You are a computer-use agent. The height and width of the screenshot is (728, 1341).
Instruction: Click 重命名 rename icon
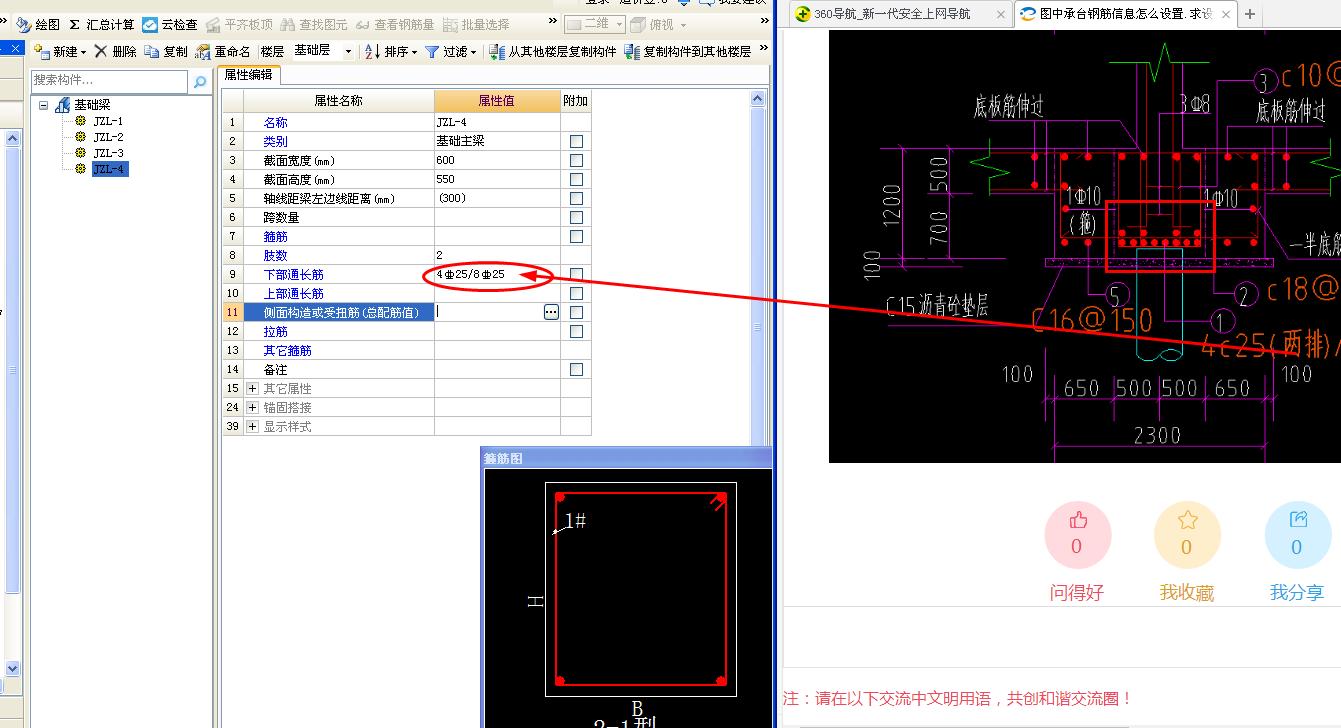click(x=203, y=52)
